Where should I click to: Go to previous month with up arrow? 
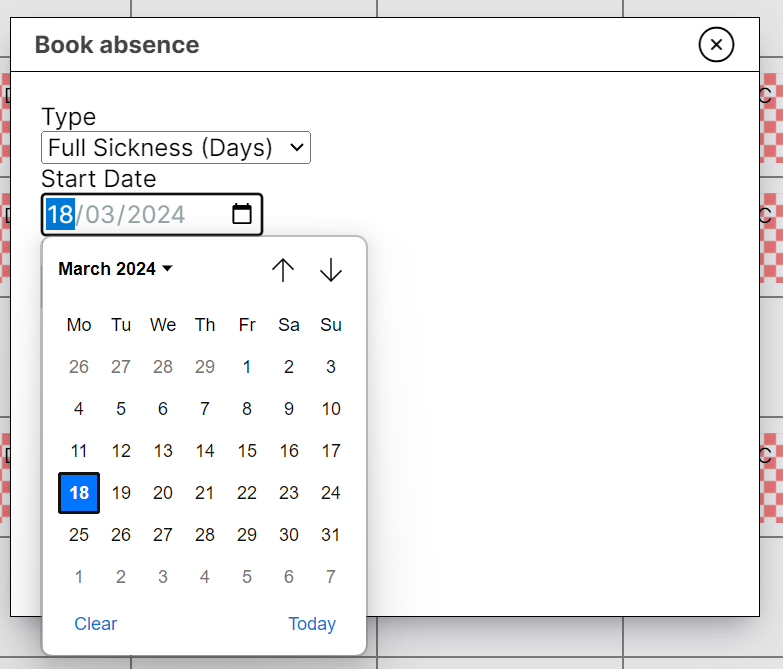click(283, 270)
